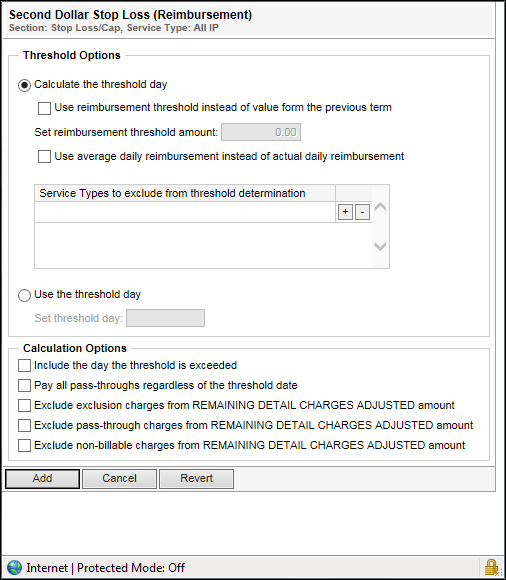Select Calculate the threshold day option
This screenshot has width=506, height=580.
pyautogui.click(x=24, y=85)
